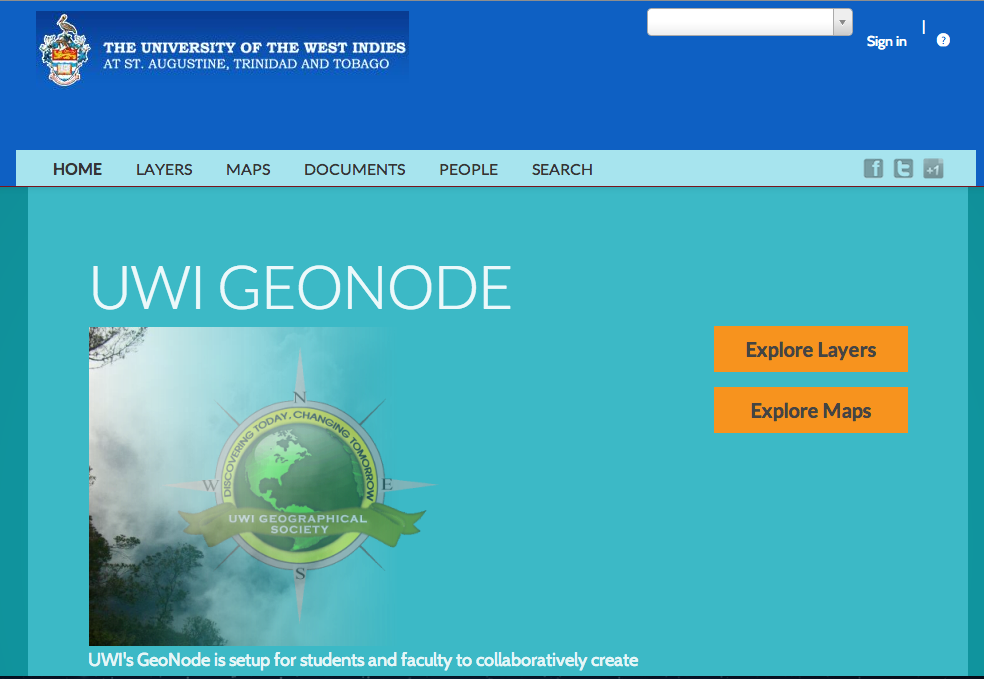Go to the HOME menu item

[x=77, y=169]
